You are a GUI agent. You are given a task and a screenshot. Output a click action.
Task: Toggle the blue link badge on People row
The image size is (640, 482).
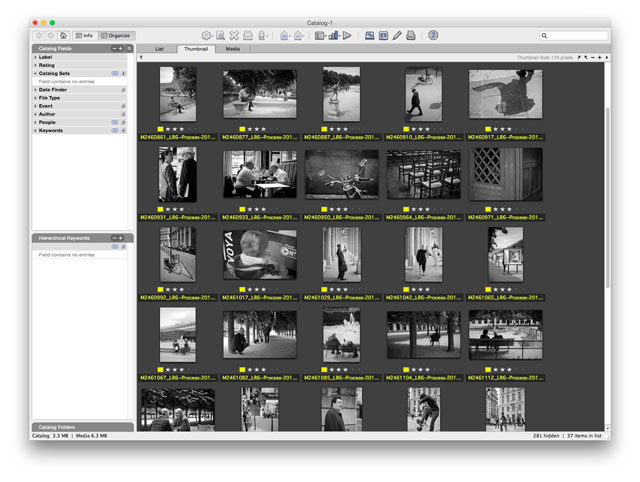[x=115, y=122]
